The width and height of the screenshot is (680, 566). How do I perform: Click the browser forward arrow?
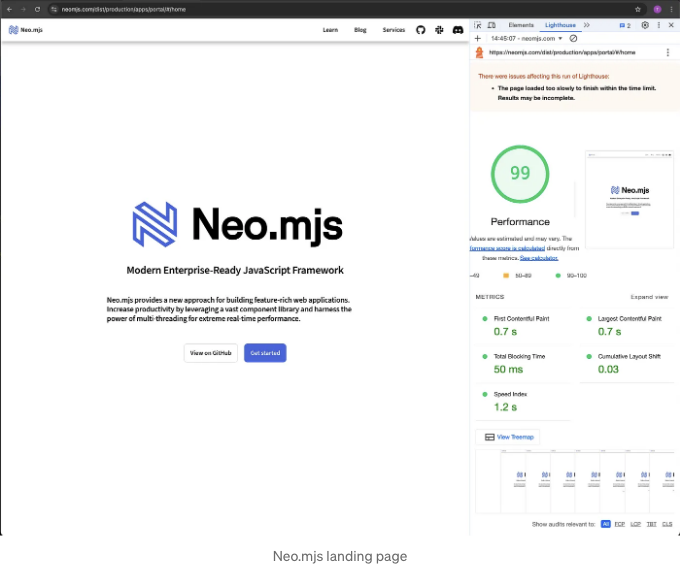click(x=23, y=9)
